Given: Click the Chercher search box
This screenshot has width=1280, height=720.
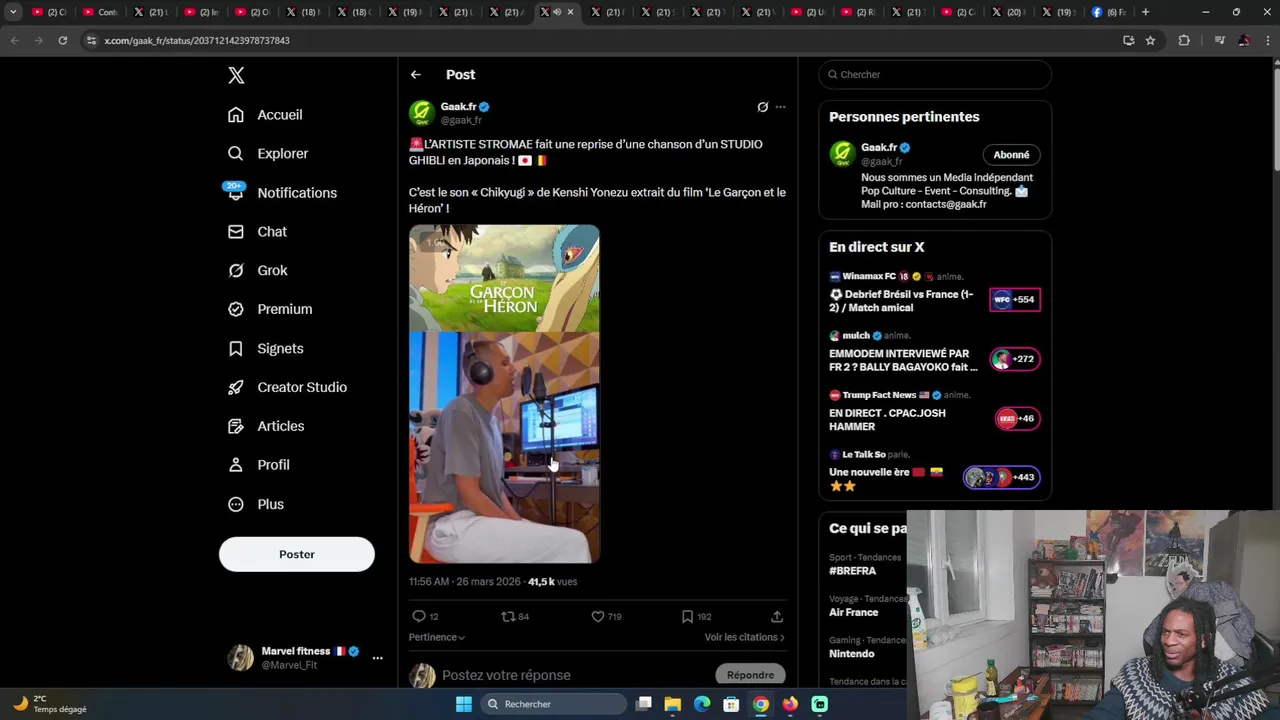Looking at the screenshot, I should [935, 75].
